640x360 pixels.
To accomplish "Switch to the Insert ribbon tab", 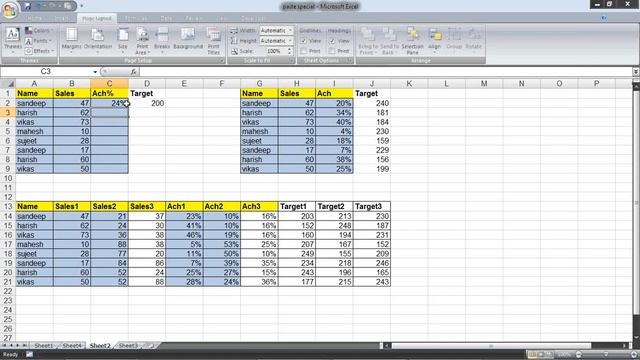I will point(62,18).
